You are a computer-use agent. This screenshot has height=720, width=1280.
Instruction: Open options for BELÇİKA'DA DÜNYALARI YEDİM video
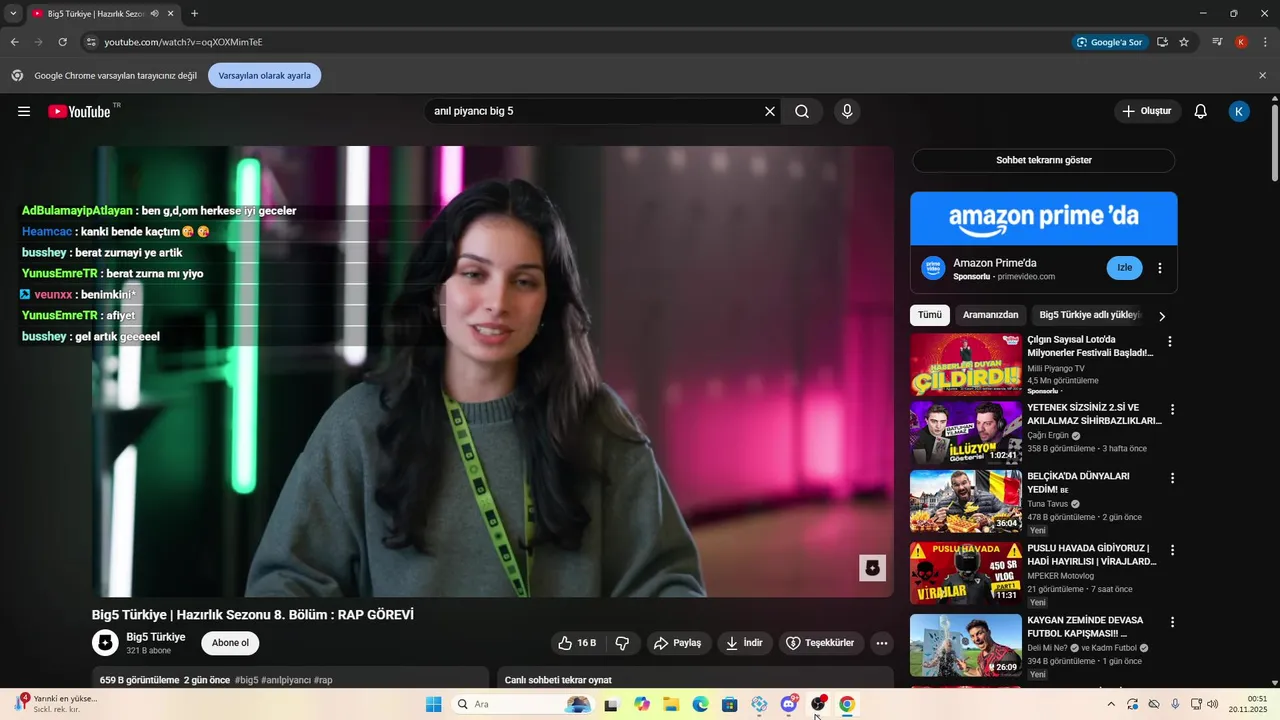pos(1173,478)
